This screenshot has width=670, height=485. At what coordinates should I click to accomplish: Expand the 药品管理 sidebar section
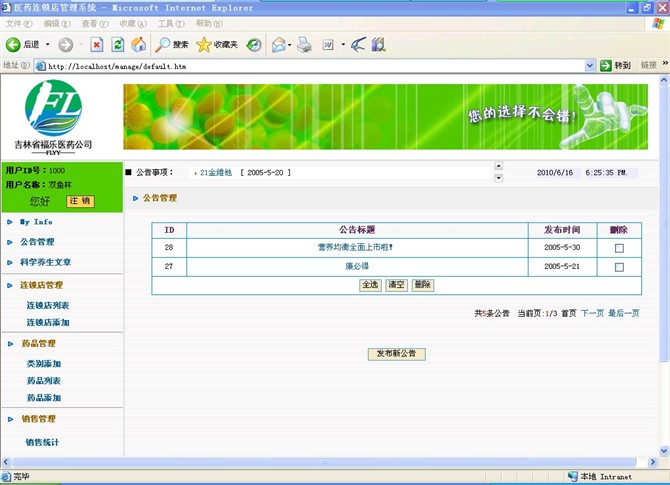pos(39,344)
